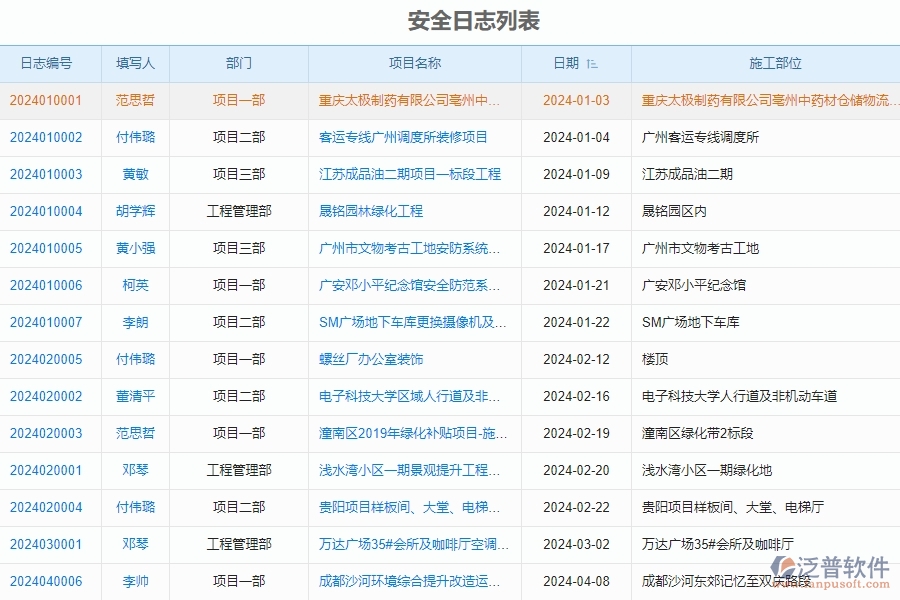Click filler name 邓琴 in 2024030001 row
This screenshot has height=600, width=900.
135,544
